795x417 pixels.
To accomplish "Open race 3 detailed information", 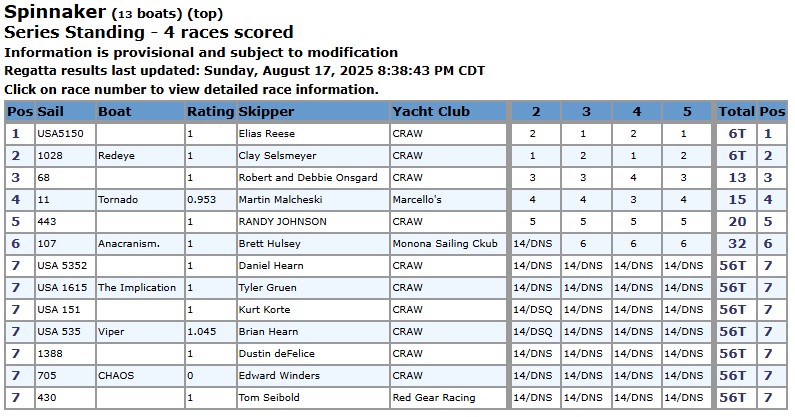I will [586, 112].
